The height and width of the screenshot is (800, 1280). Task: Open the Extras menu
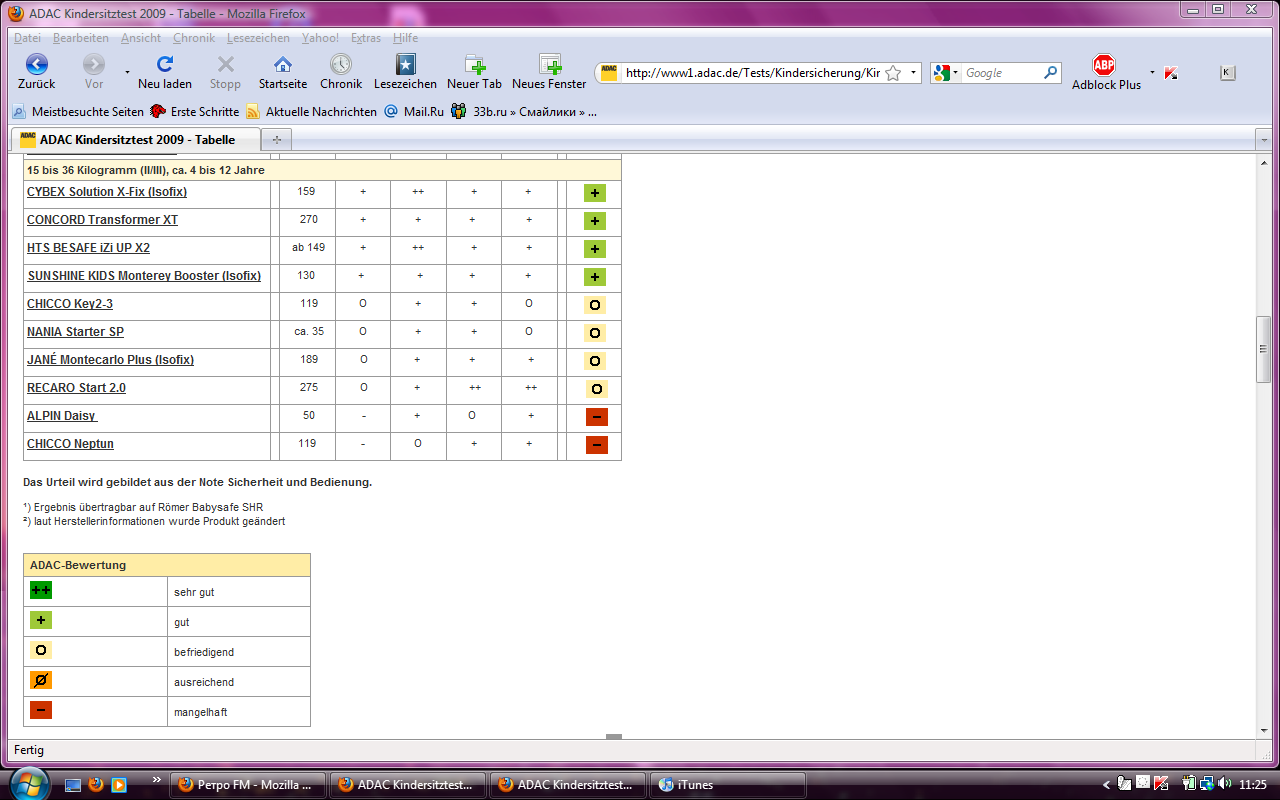pyautogui.click(x=366, y=38)
